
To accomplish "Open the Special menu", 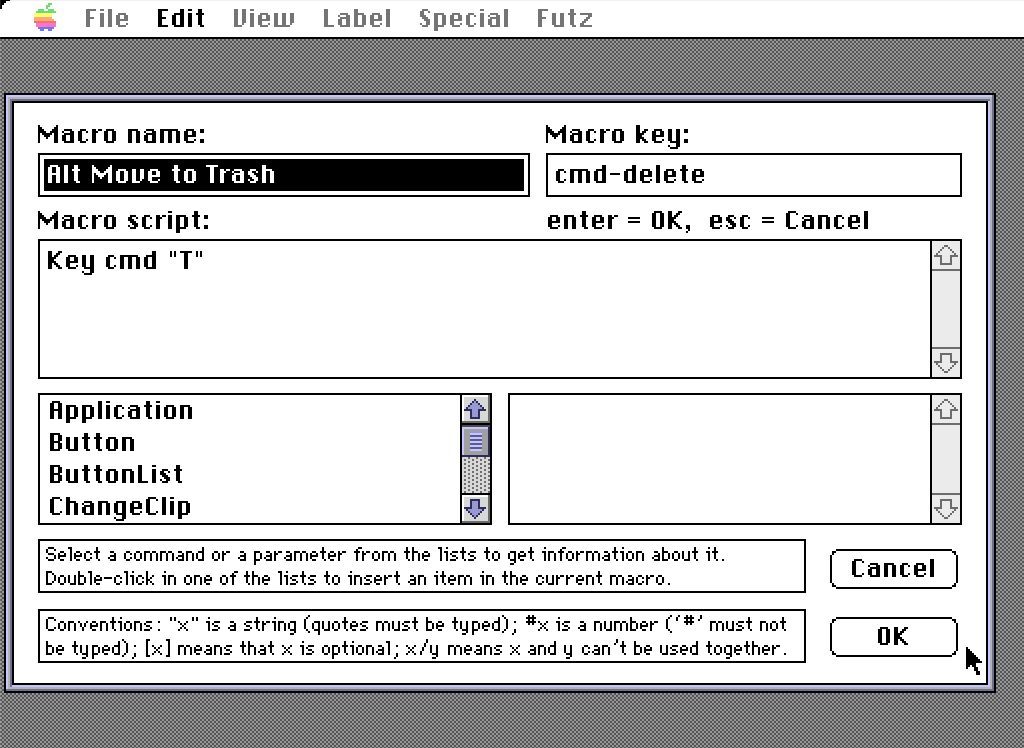I will (463, 18).
